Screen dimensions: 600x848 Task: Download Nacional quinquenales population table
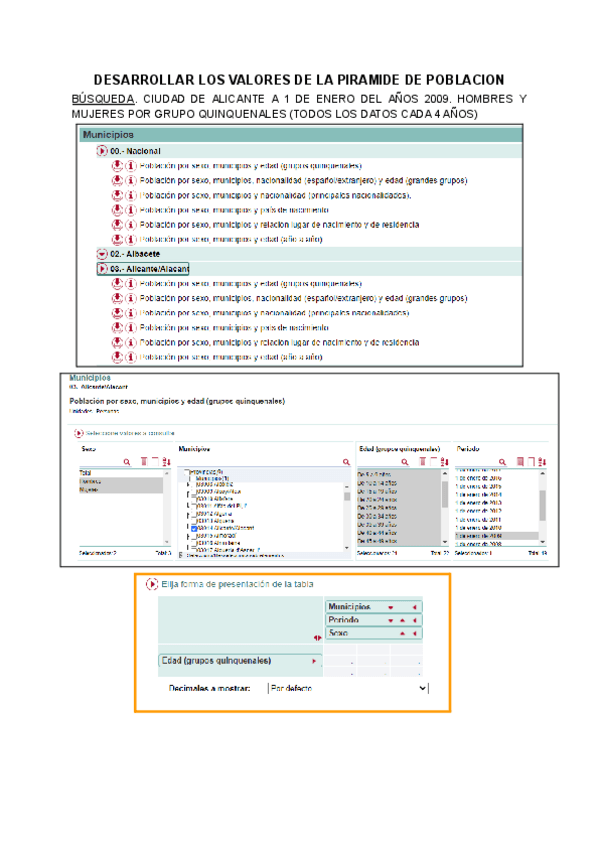click(117, 165)
